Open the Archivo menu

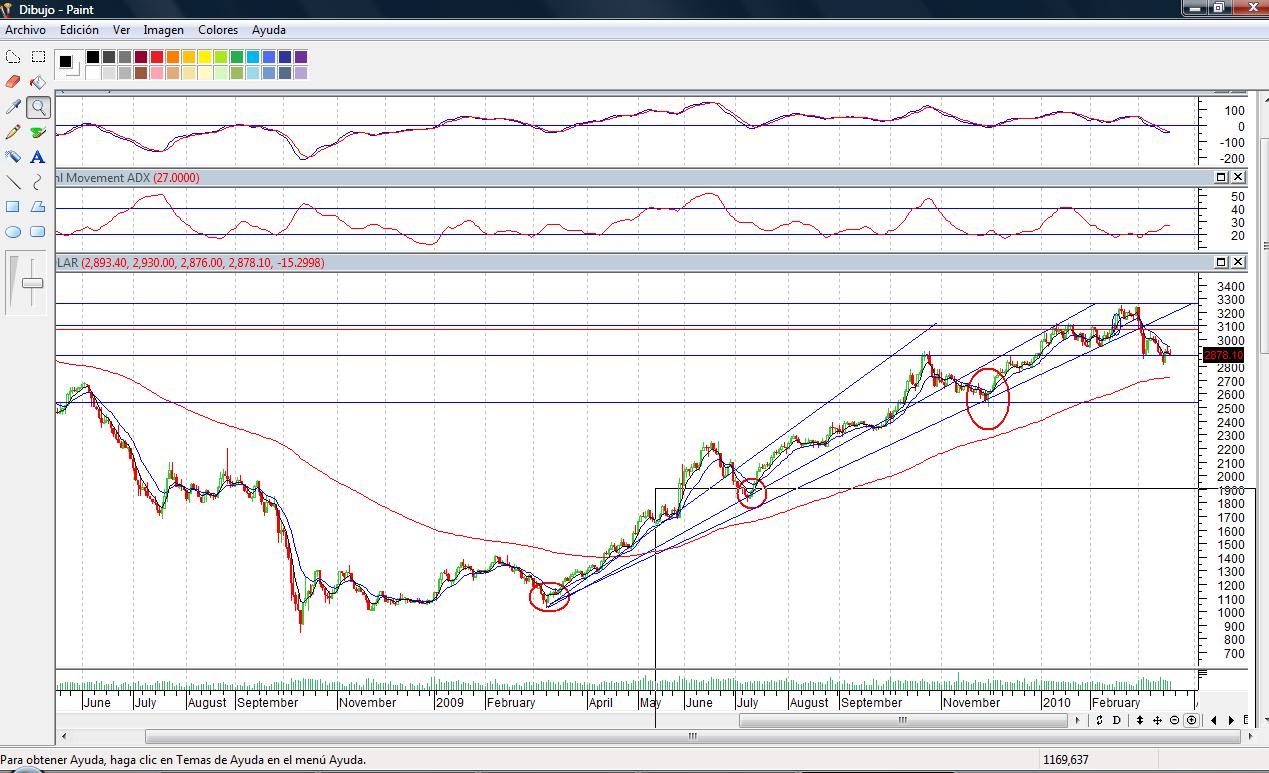(25, 30)
